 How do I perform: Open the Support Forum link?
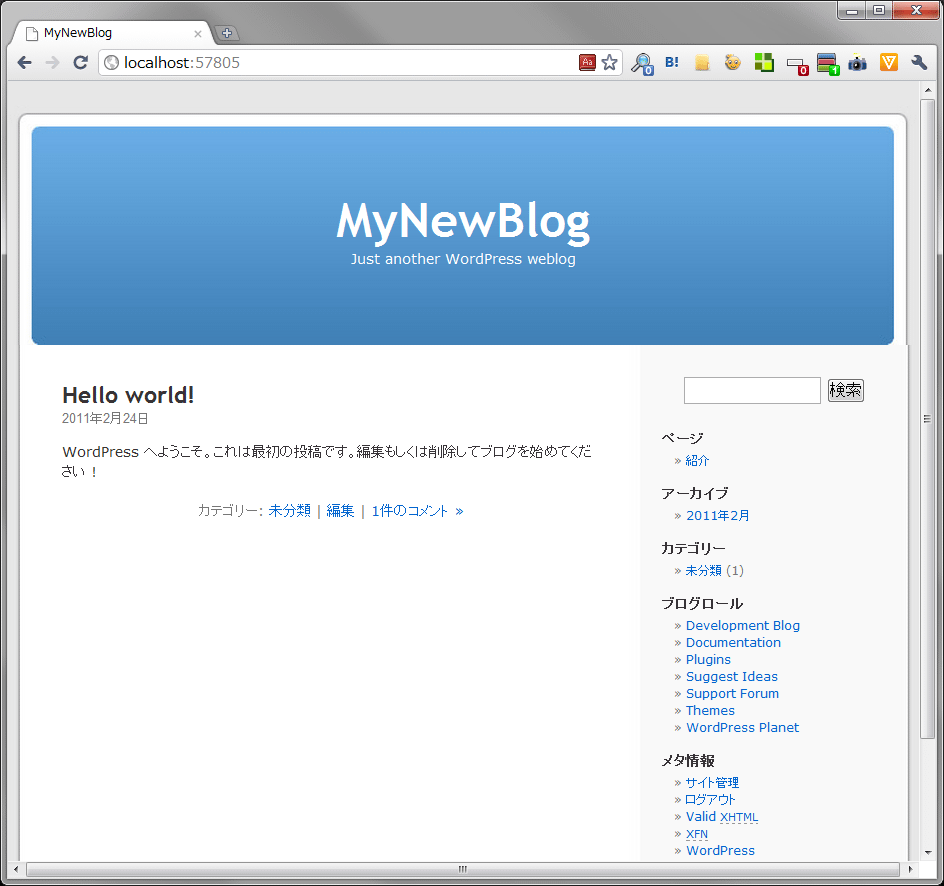(x=732, y=693)
